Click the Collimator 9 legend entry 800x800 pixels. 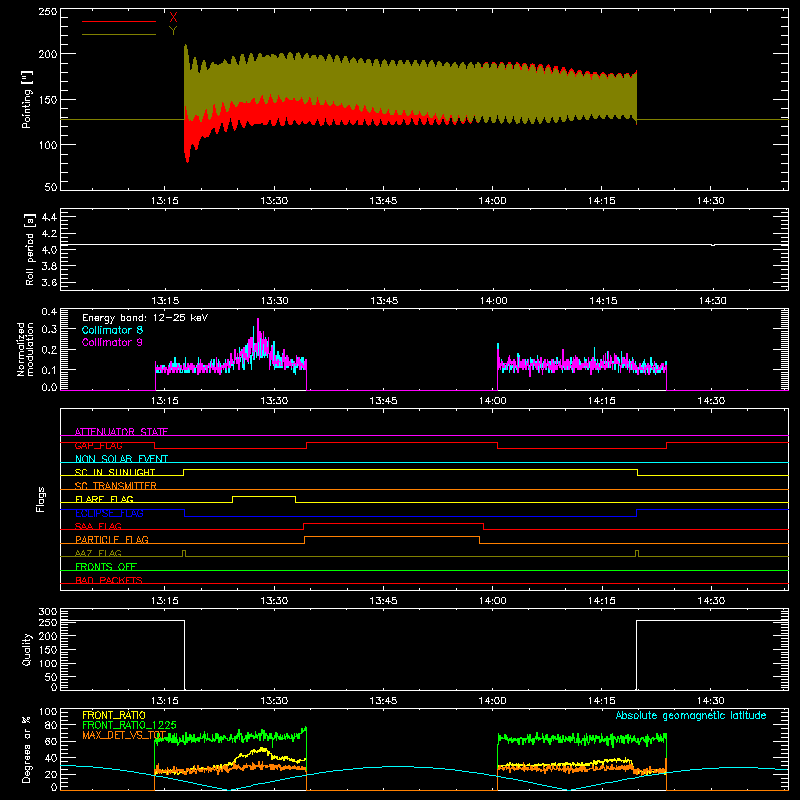click(x=112, y=342)
